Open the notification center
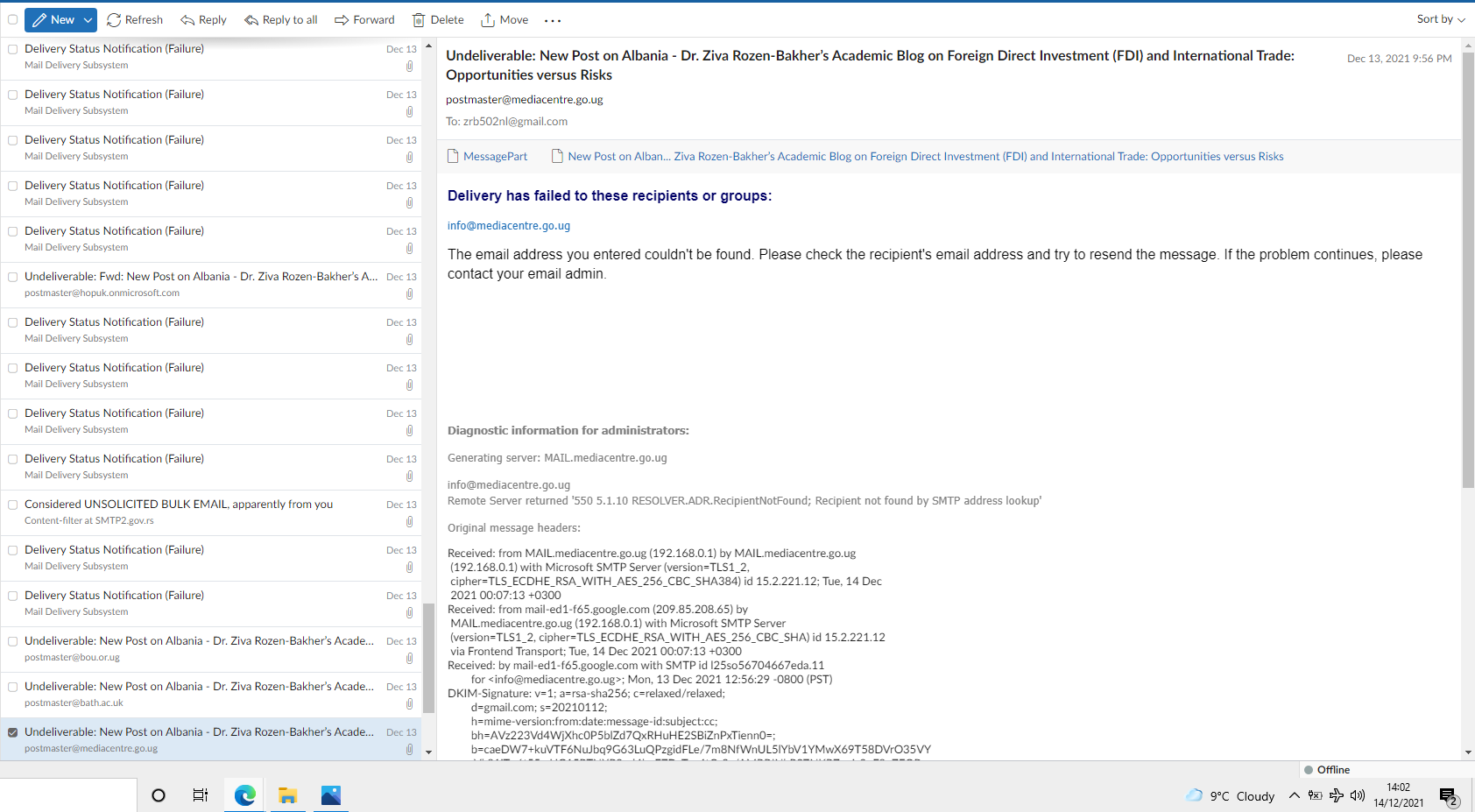This screenshot has width=1475, height=812. pyautogui.click(x=1449, y=797)
